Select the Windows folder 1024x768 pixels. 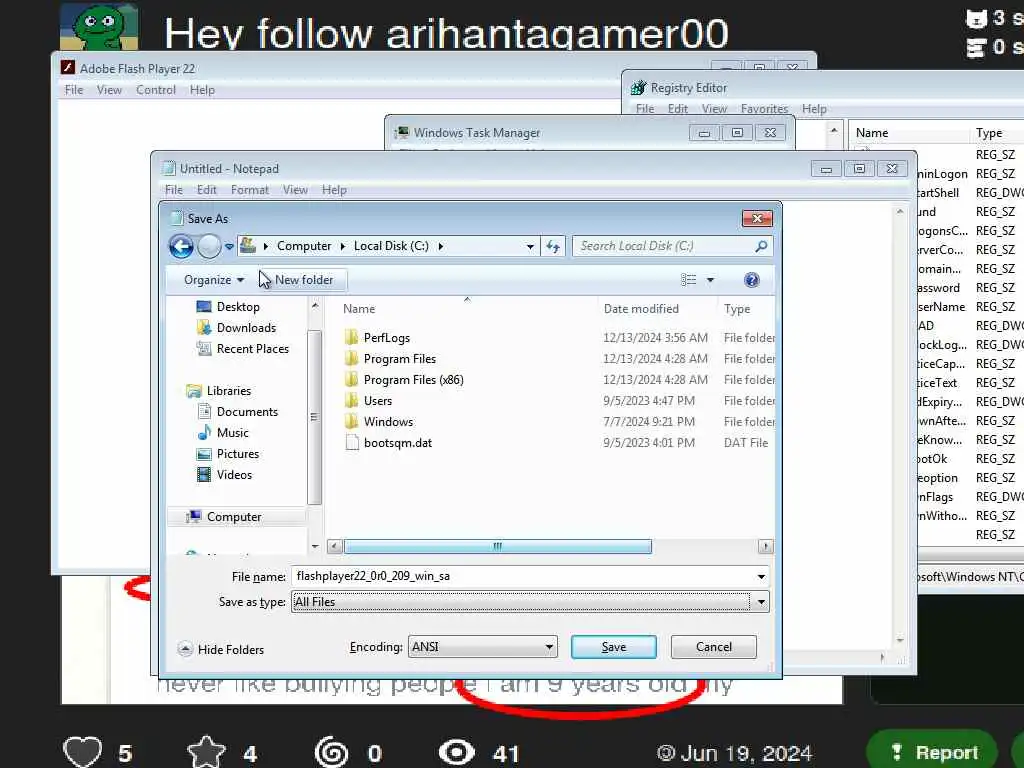click(x=388, y=421)
